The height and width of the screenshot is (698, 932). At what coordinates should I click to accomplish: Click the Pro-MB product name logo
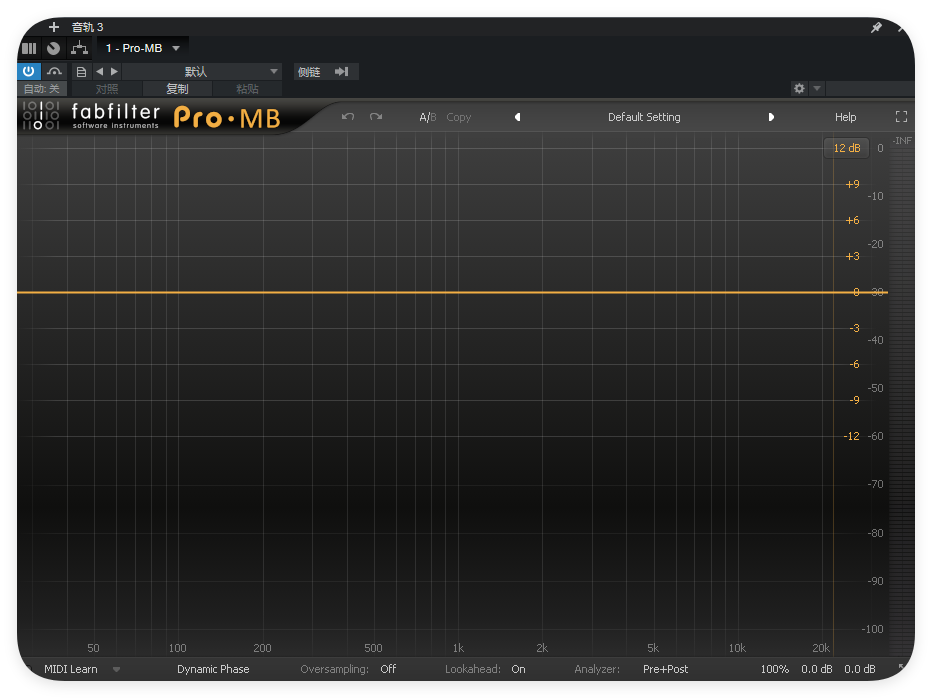pos(227,118)
